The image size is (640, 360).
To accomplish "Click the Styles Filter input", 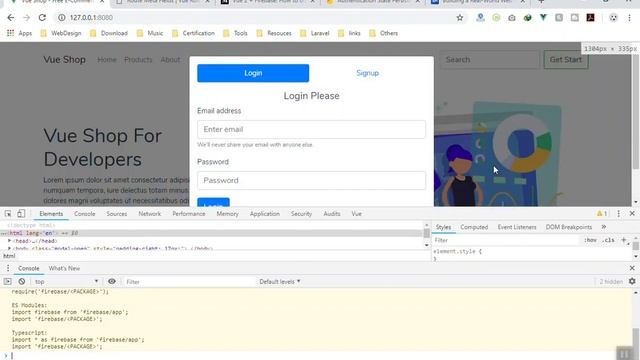I will (506, 240).
